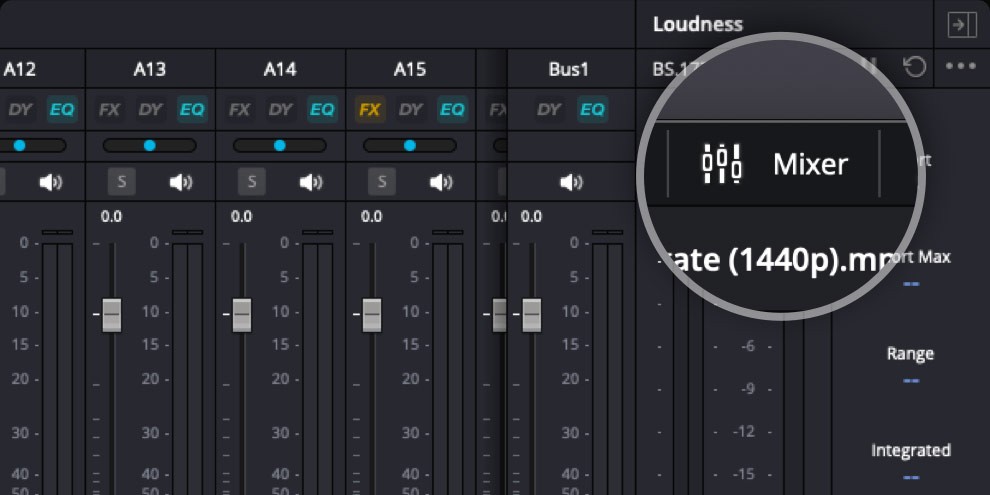Open the Mixer panel button

click(x=775, y=163)
